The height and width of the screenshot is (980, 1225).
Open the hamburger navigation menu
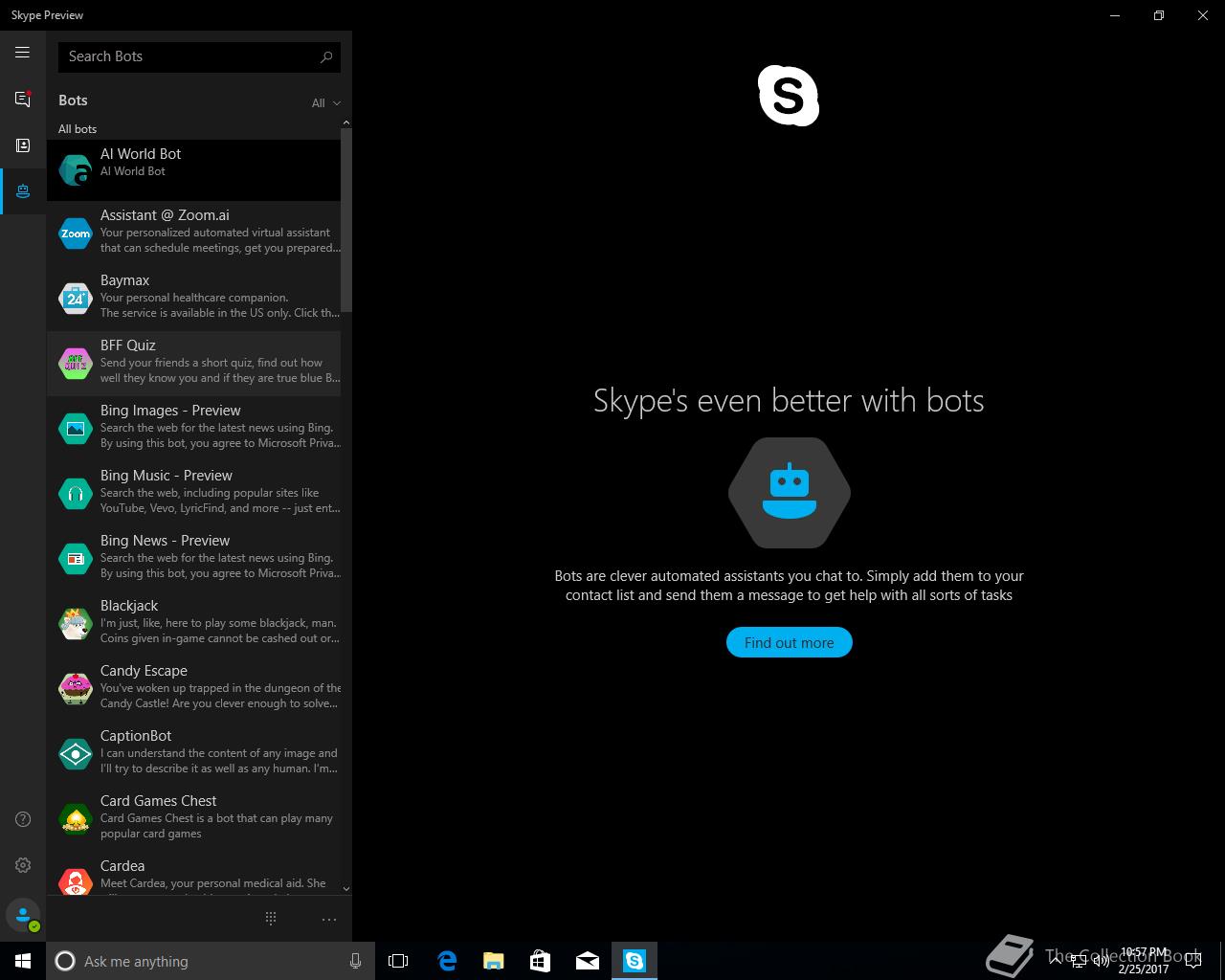(x=23, y=53)
